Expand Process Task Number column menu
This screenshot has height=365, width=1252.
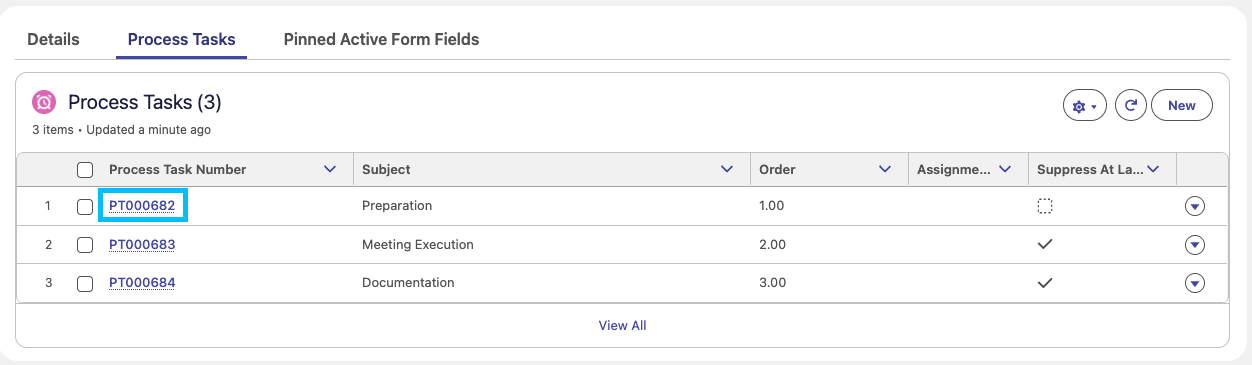(331, 170)
